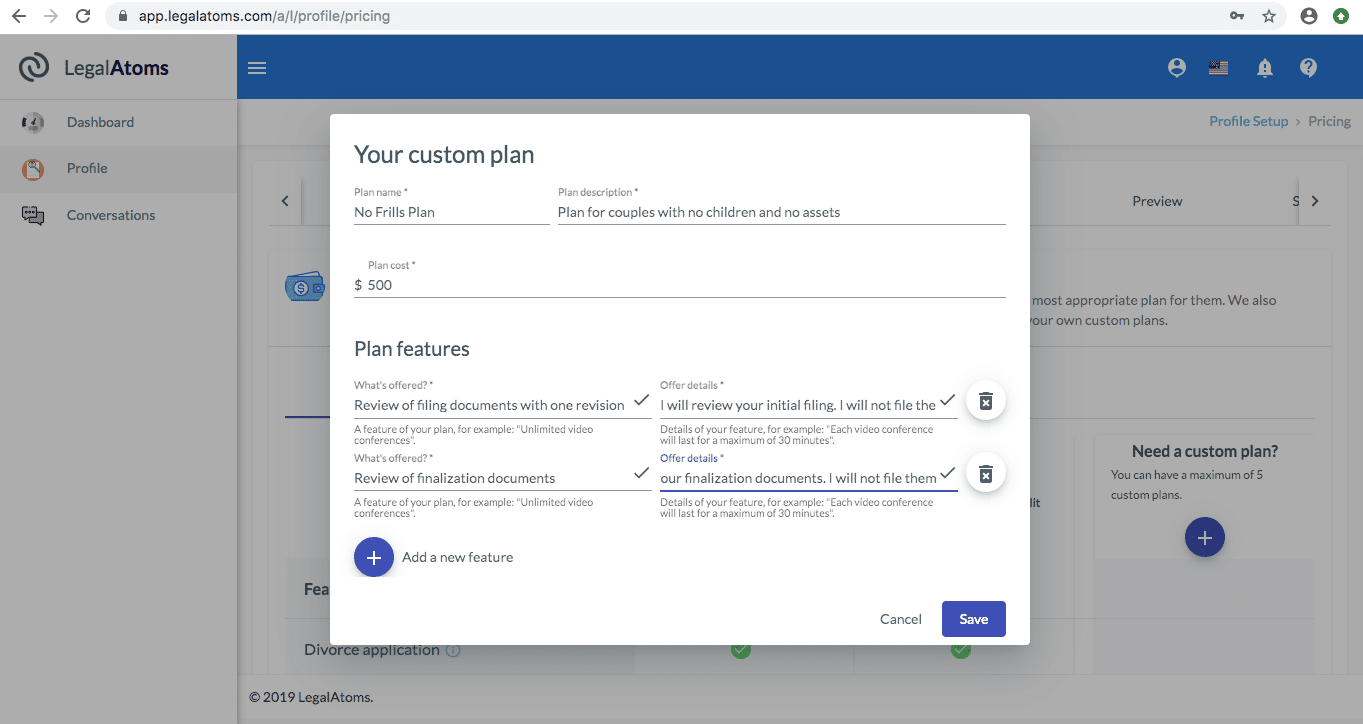Delete the first plan feature row

point(985,400)
